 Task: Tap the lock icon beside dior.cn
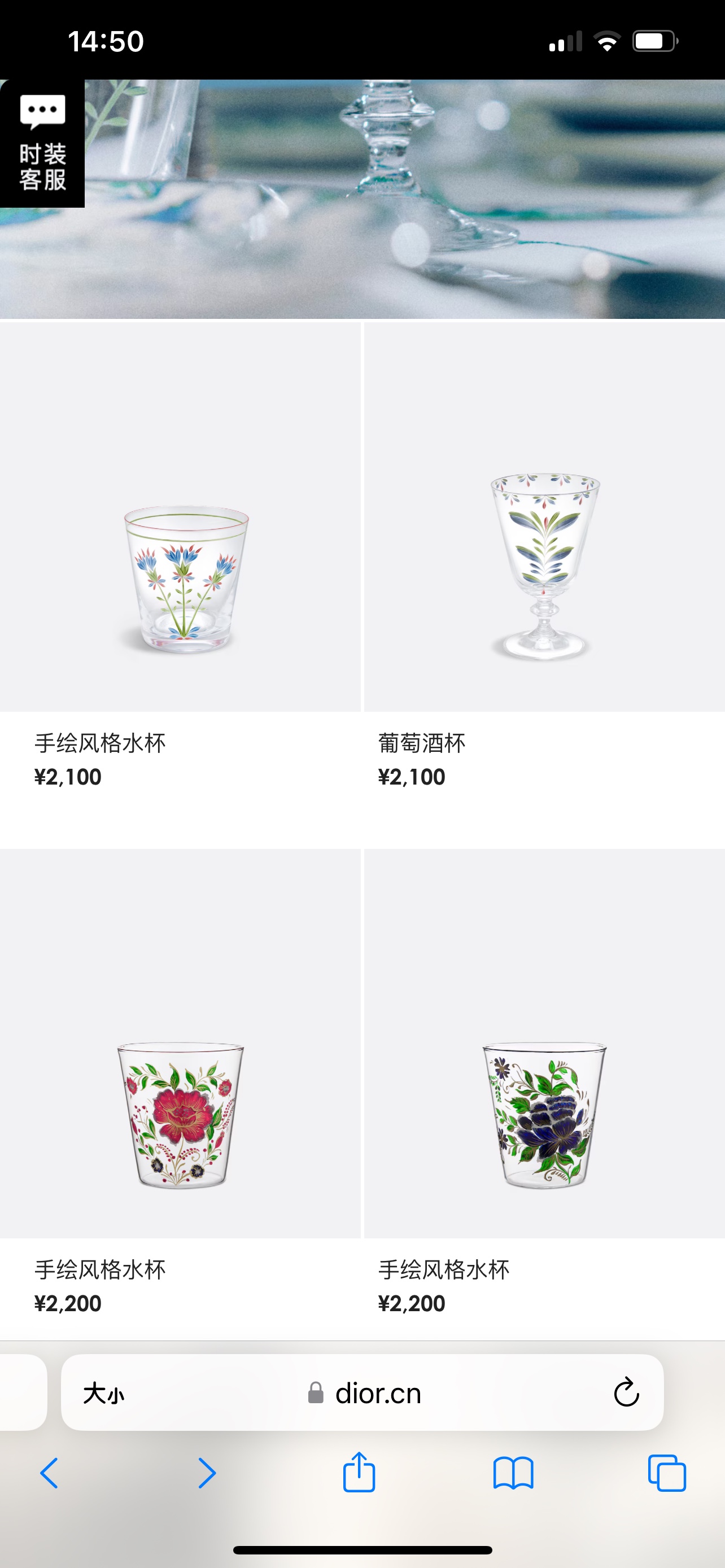coord(315,1392)
